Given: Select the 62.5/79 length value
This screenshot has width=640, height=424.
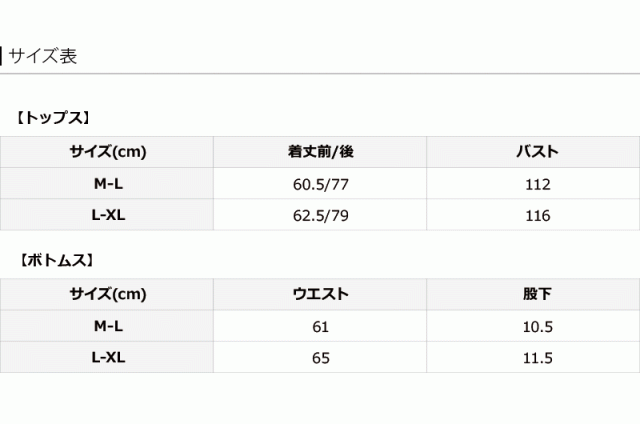Looking at the screenshot, I should (320, 215).
